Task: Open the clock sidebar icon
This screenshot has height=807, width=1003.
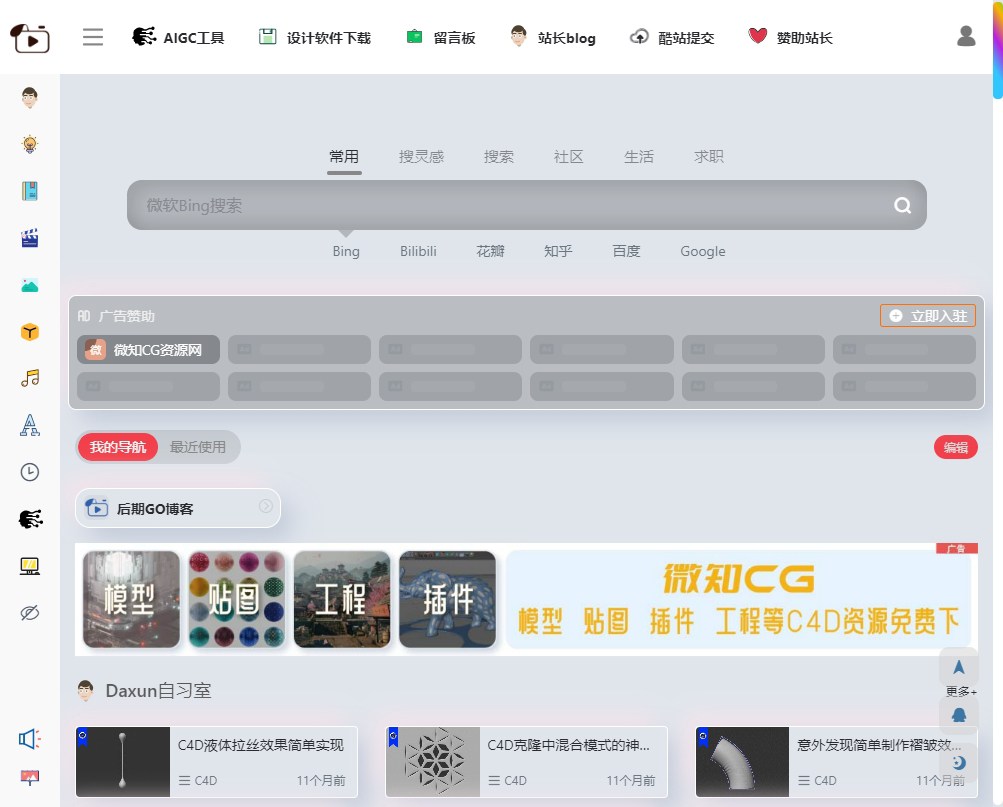Action: pyautogui.click(x=29, y=472)
